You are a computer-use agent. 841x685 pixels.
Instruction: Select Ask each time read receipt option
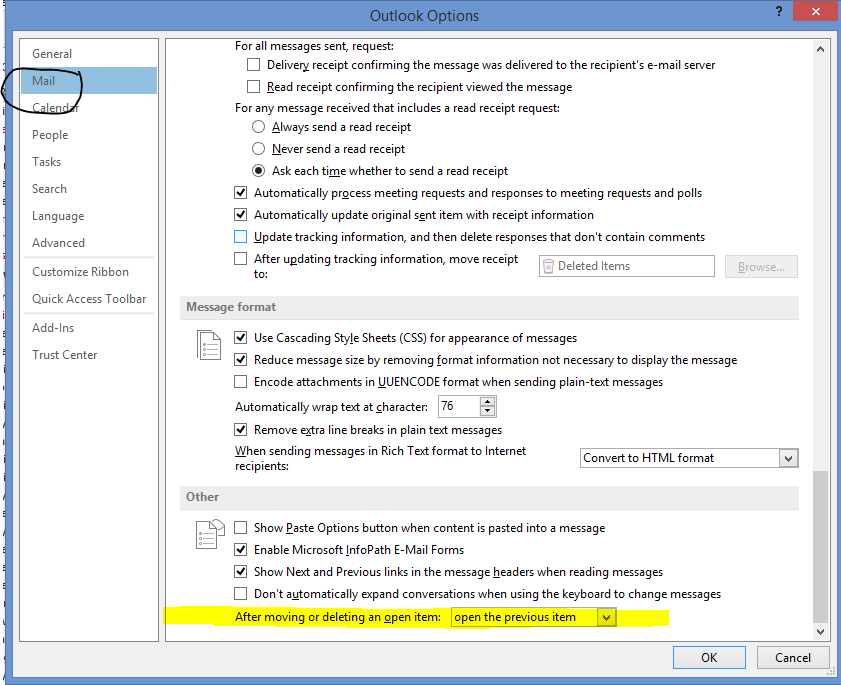[x=259, y=171]
